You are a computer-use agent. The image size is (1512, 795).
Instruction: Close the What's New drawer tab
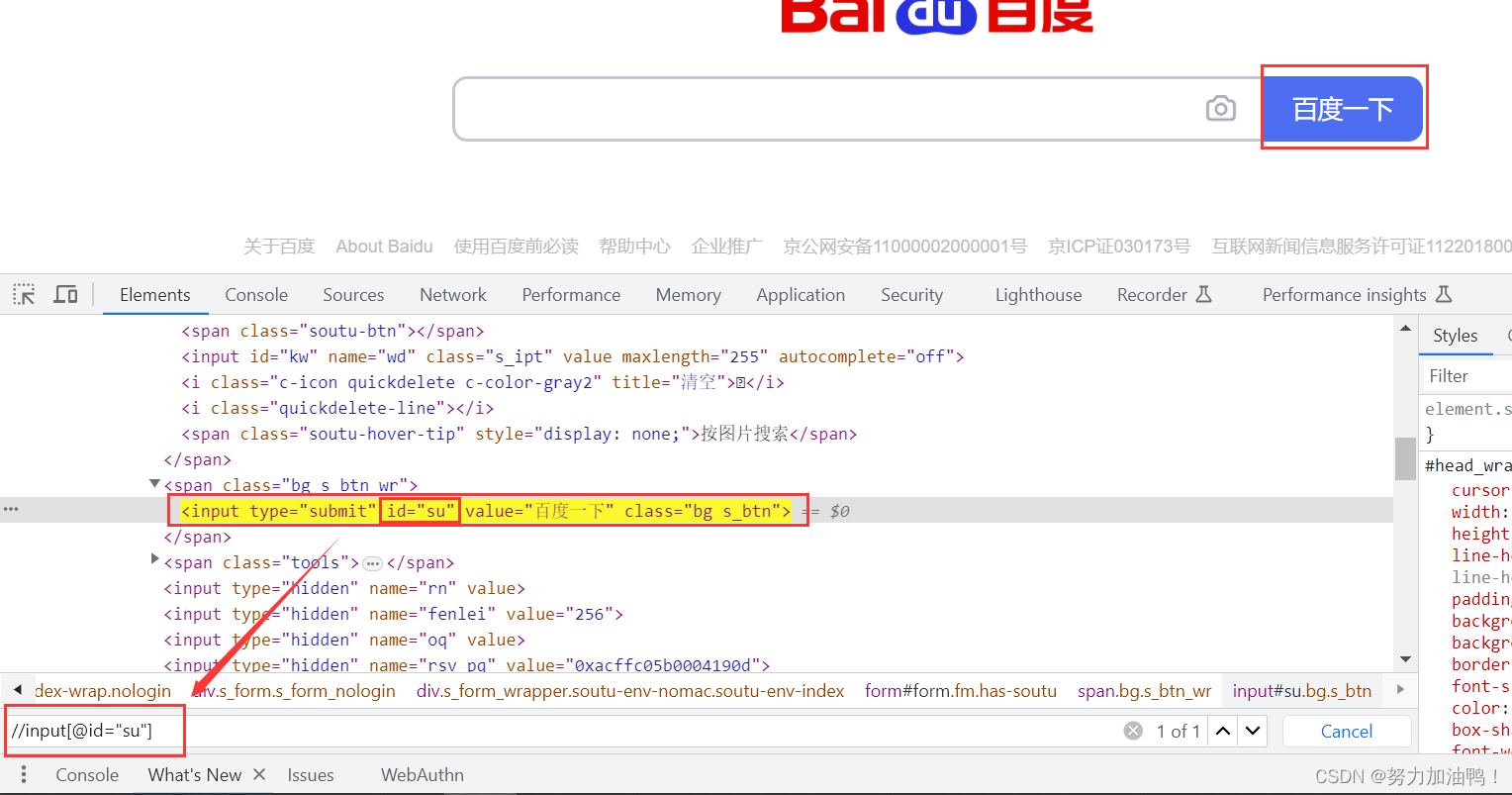click(259, 774)
